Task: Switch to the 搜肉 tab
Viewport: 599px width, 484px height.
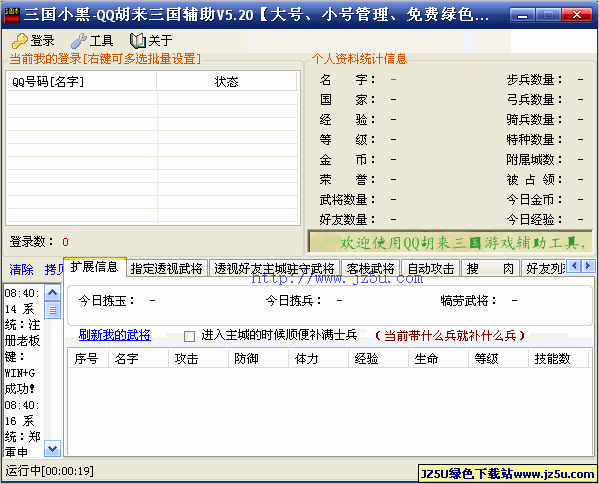Action: [491, 269]
